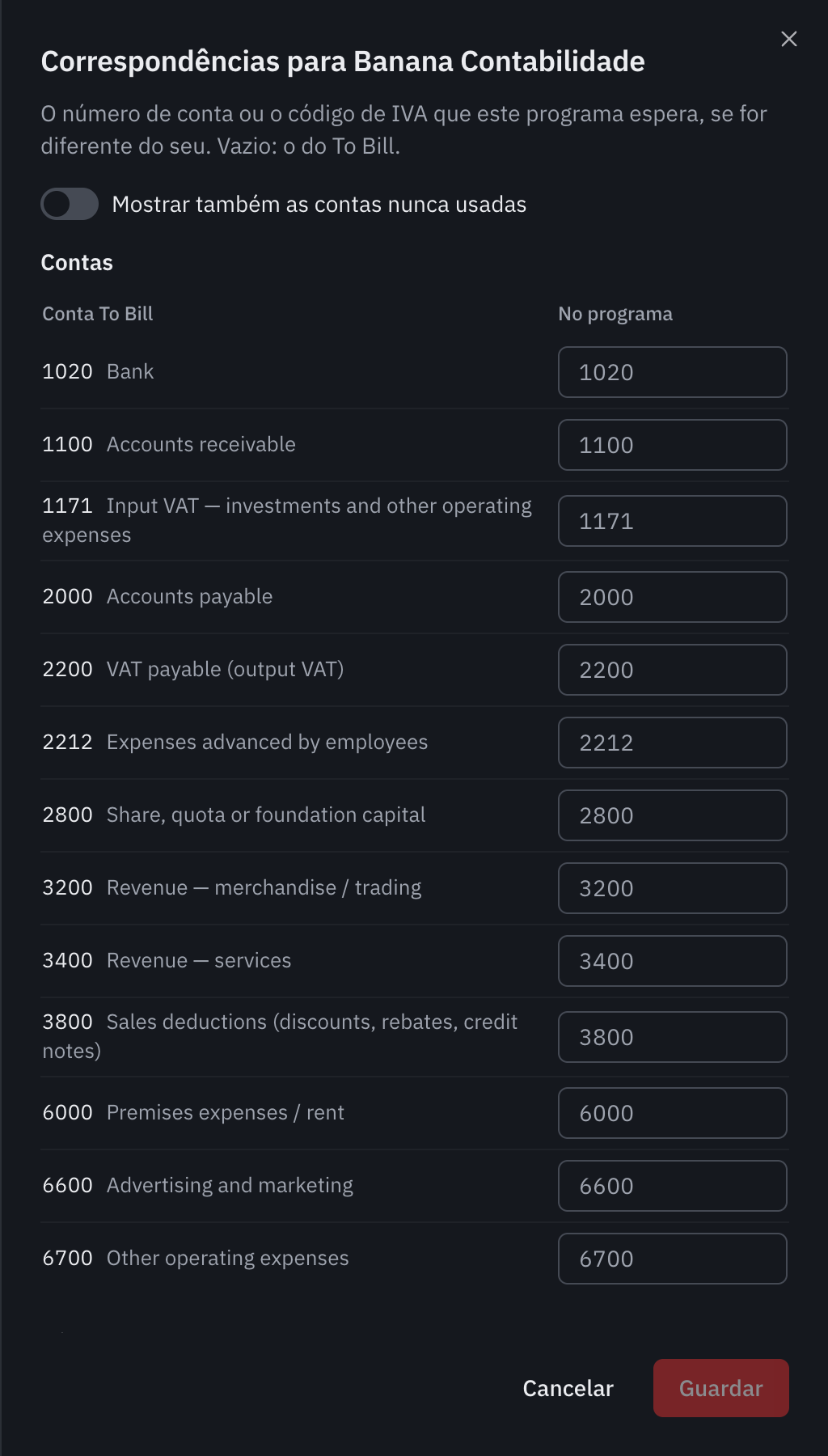Click the 'Conta To Bill' column header

(98, 314)
